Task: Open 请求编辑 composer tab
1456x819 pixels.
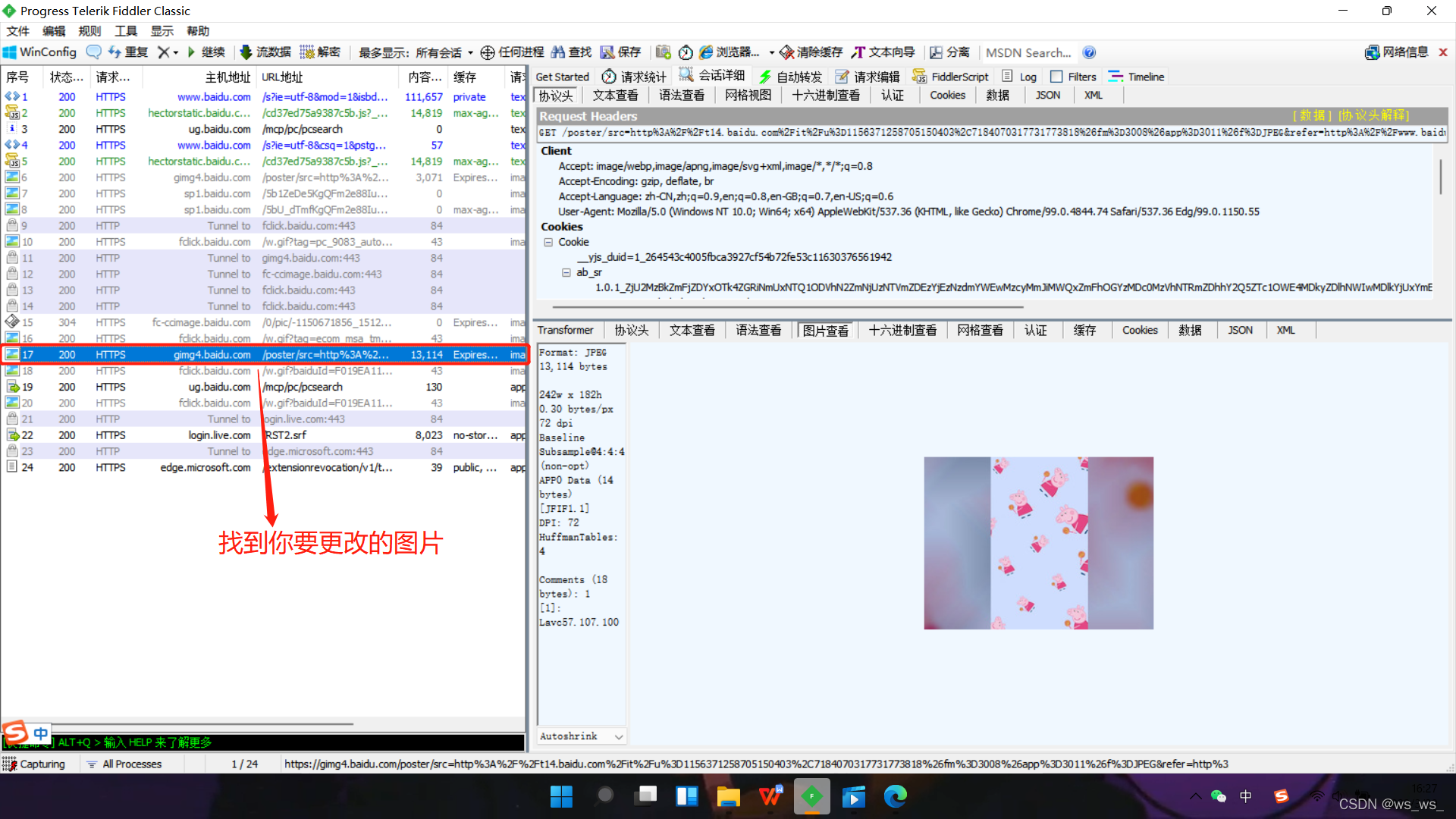Action: click(x=868, y=77)
